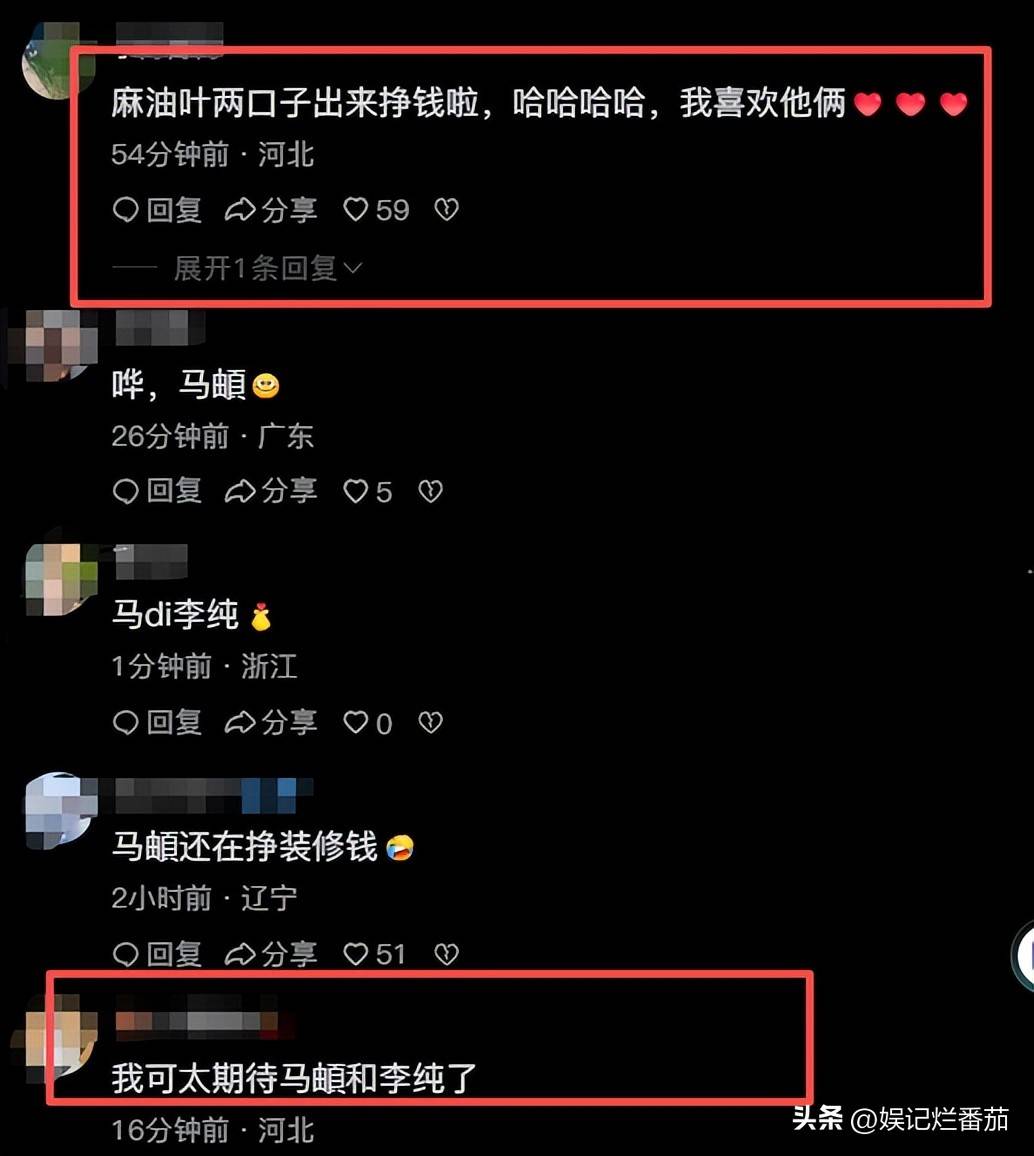
Task: Share the 1分钟前 浙江 comment
Action: [x=270, y=722]
